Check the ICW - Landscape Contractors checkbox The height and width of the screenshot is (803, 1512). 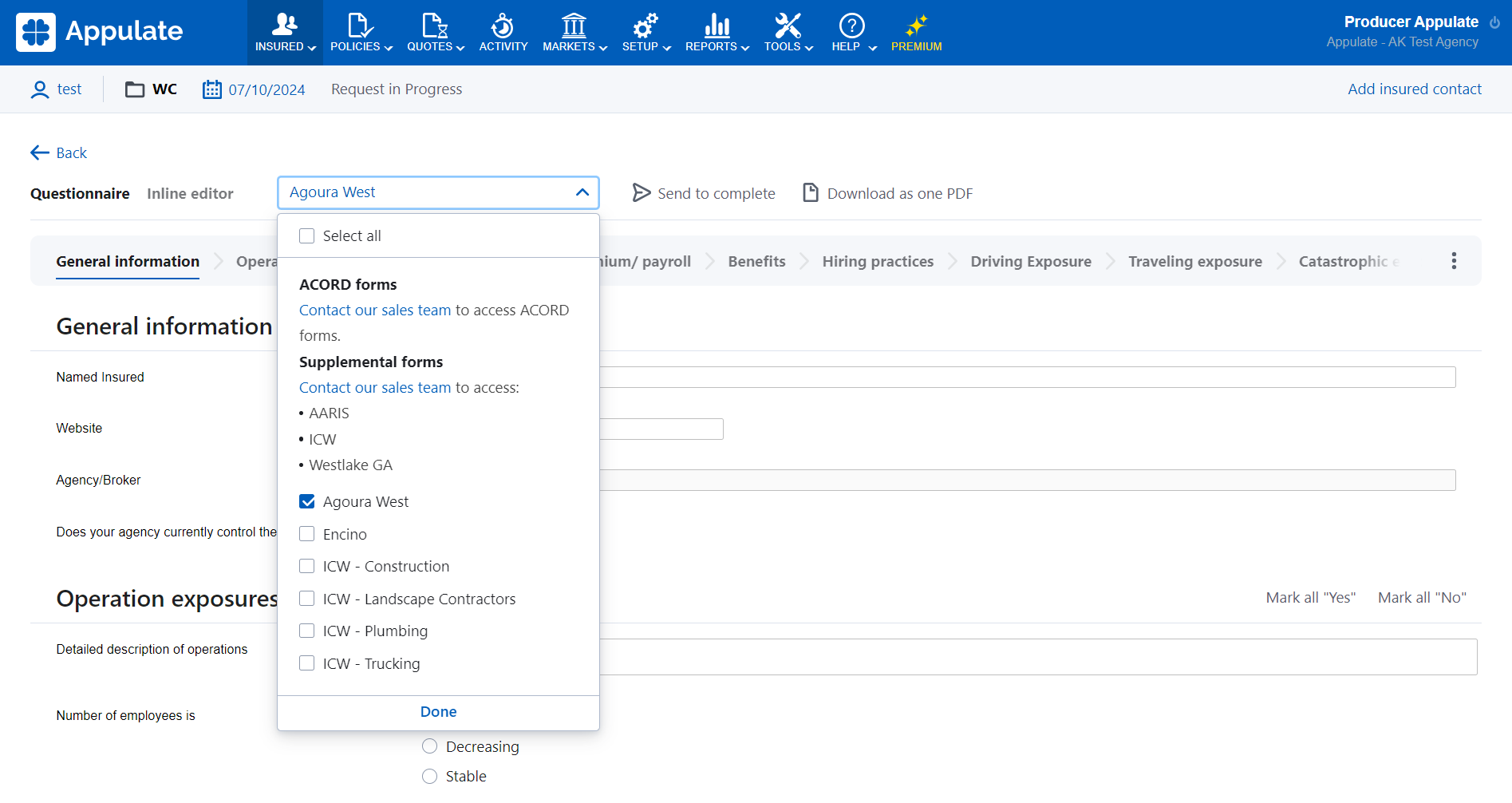(x=306, y=598)
